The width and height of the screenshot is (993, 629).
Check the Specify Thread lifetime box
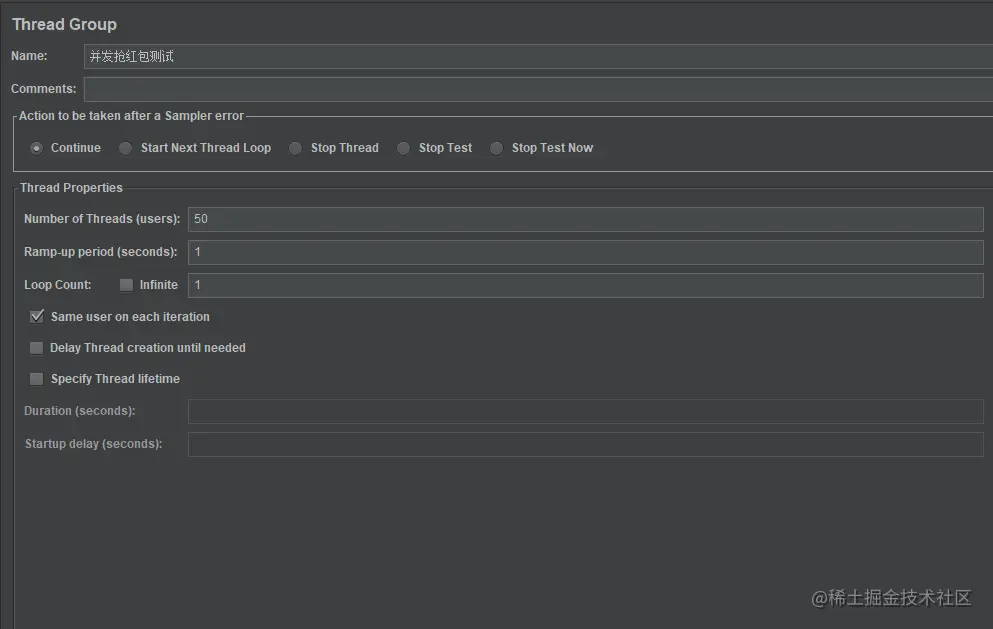click(x=37, y=379)
